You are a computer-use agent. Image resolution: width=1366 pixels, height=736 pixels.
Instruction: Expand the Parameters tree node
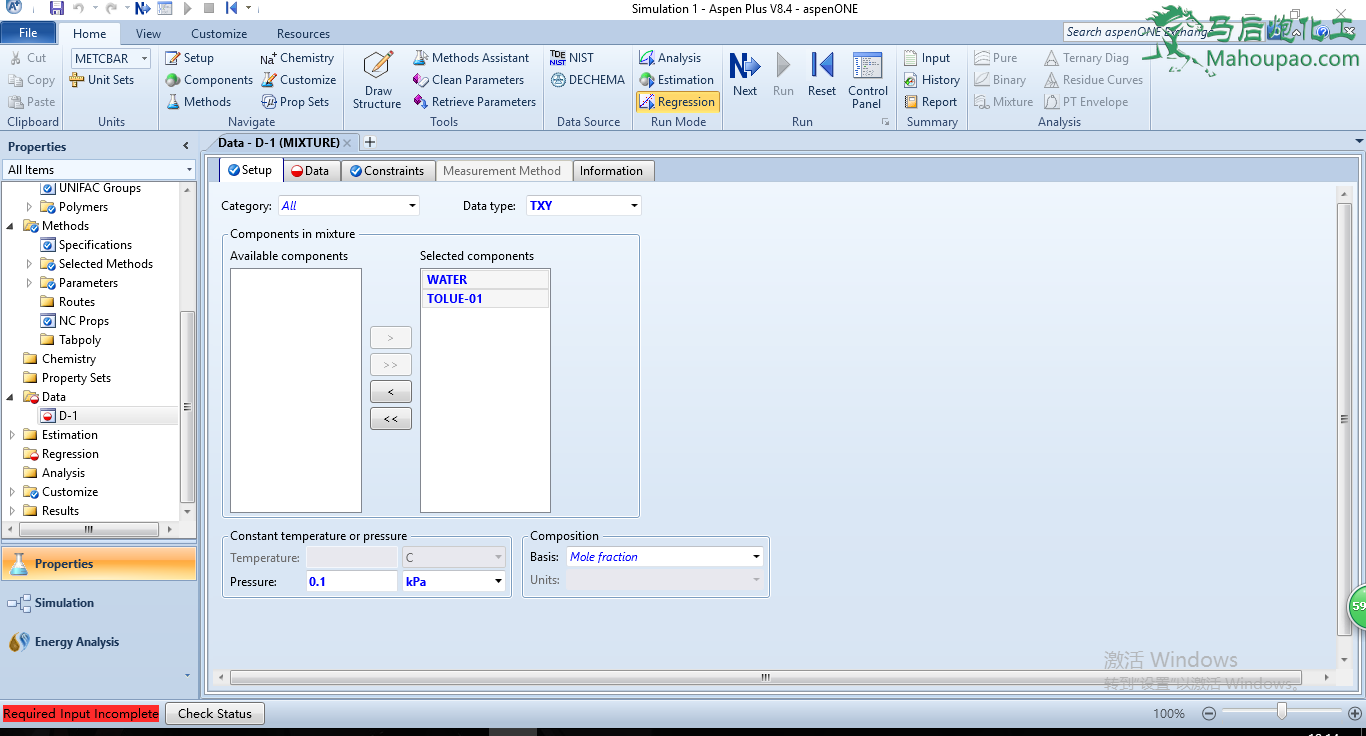[29, 283]
